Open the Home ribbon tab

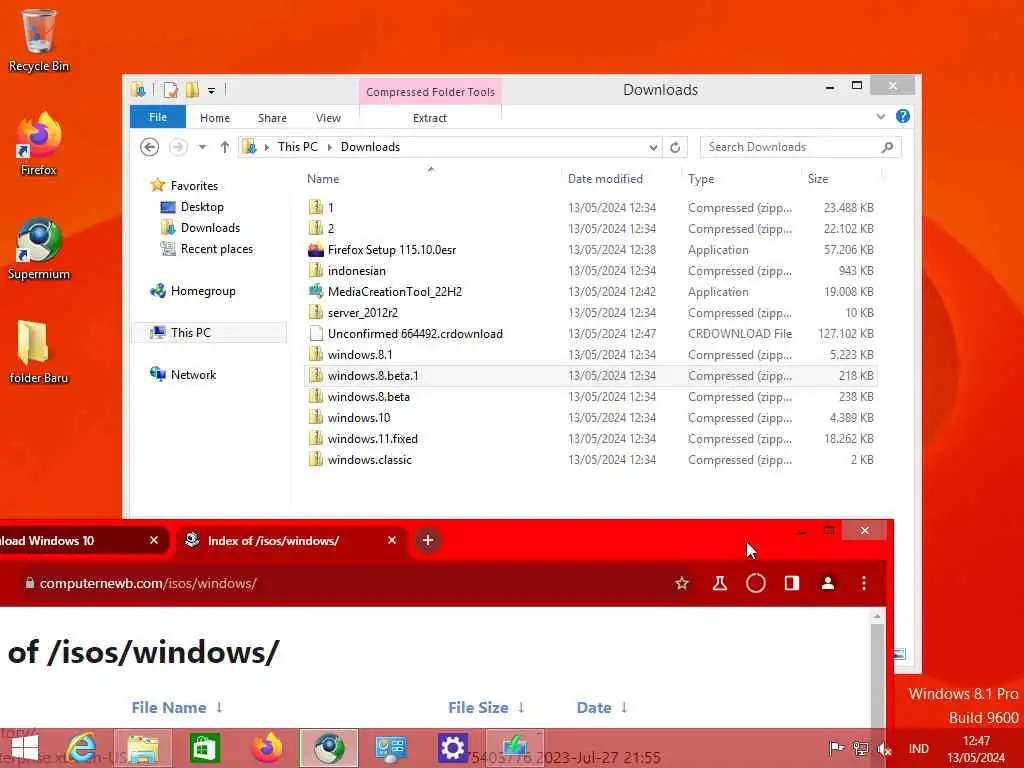[215, 118]
